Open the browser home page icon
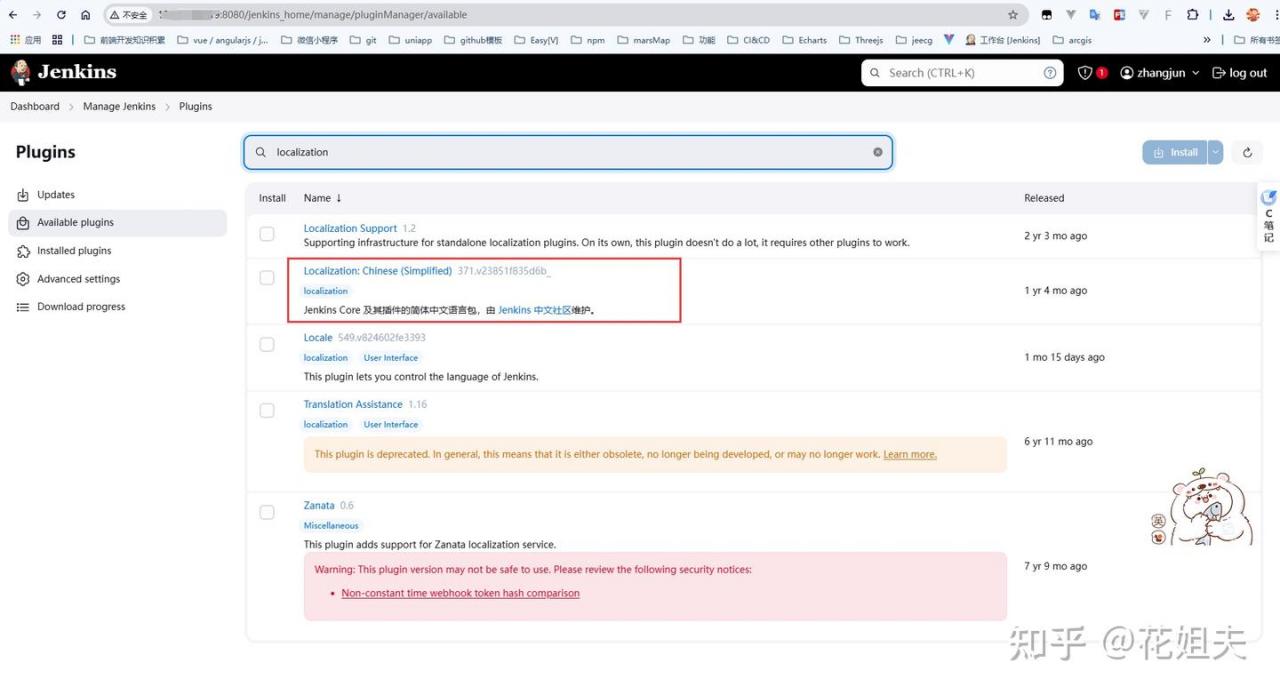 click(x=86, y=15)
